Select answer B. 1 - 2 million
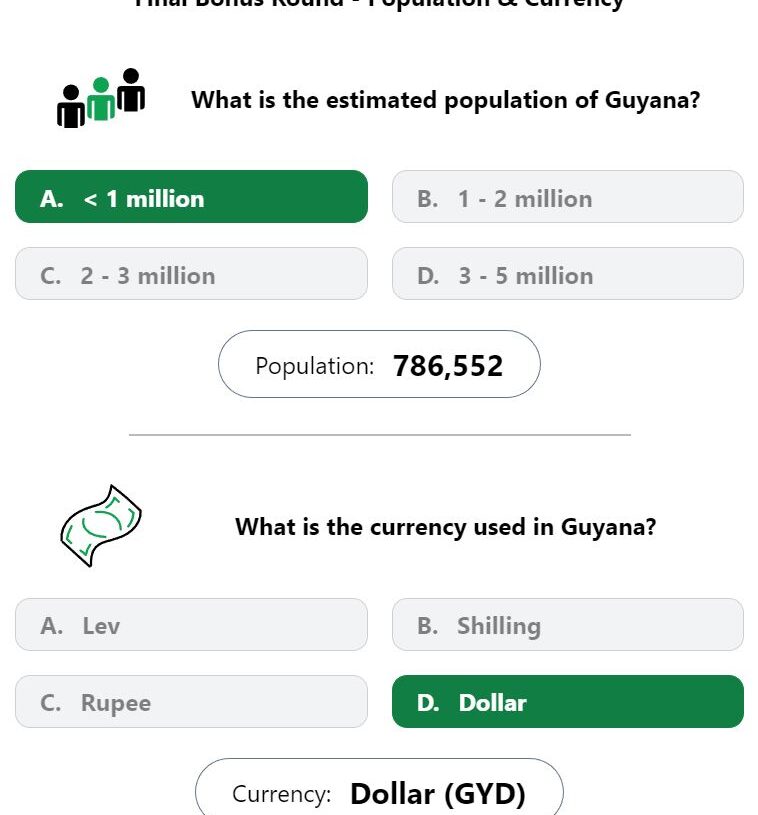This screenshot has width=758, height=815. tap(568, 196)
